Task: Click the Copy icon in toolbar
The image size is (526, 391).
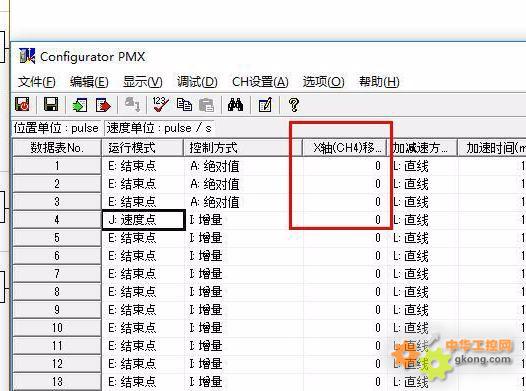Action: coord(184,105)
